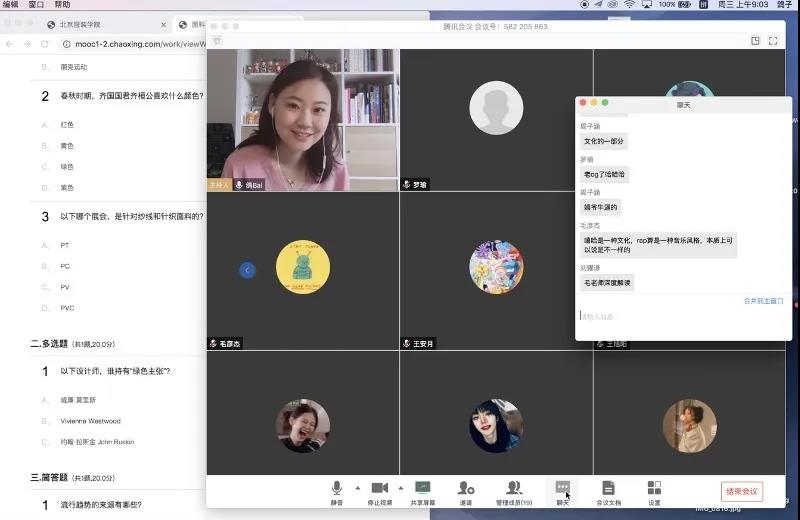The image size is (800, 520).
Task: Start sharing with the 共享屏幕 icon
Action: (x=422, y=488)
